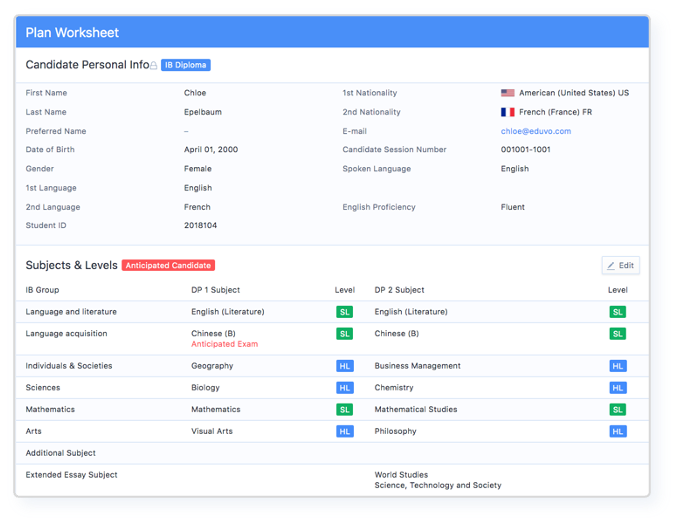Click the Chemistry subject cell
The width and height of the screenshot is (678, 526).
tap(394, 388)
